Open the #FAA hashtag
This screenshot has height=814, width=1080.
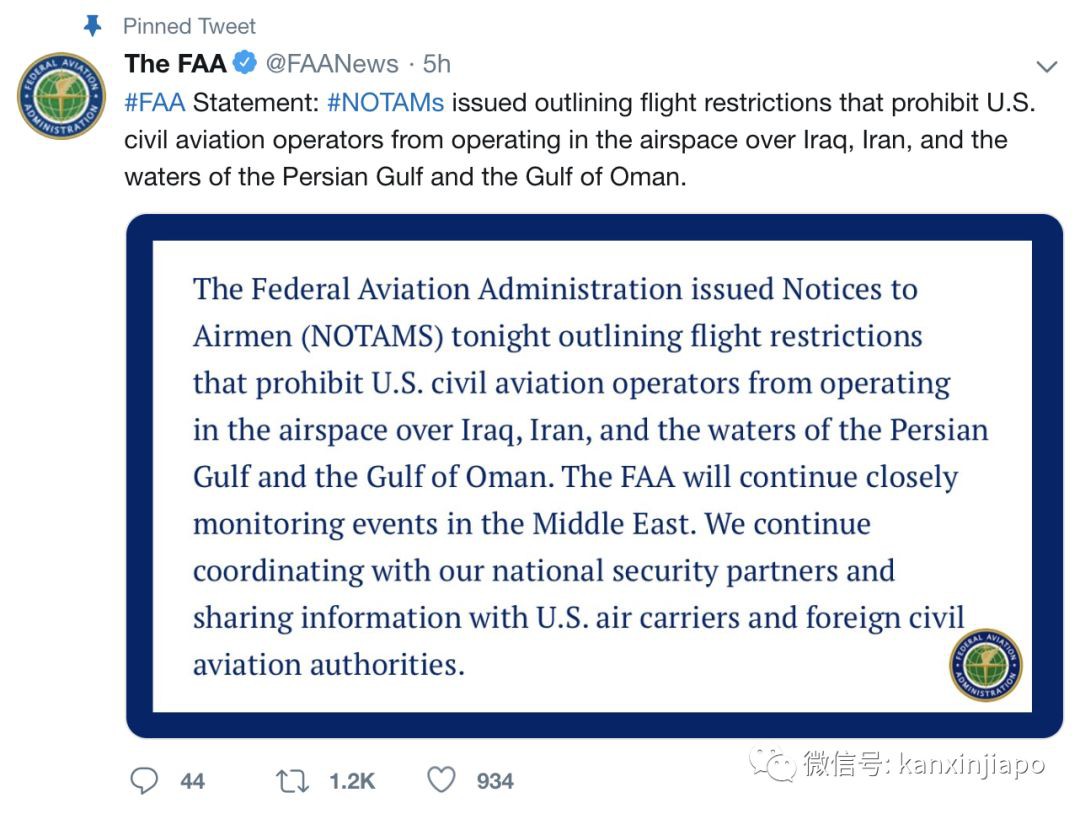coord(155,102)
